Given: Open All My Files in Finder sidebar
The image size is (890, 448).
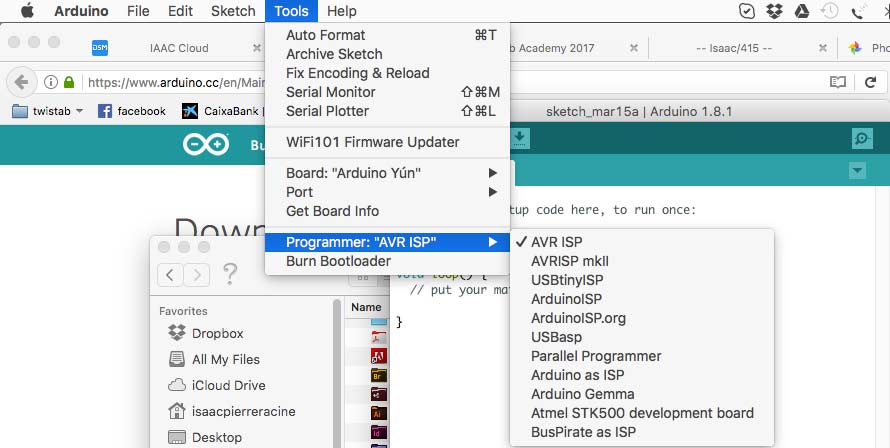Looking at the screenshot, I should (214, 359).
